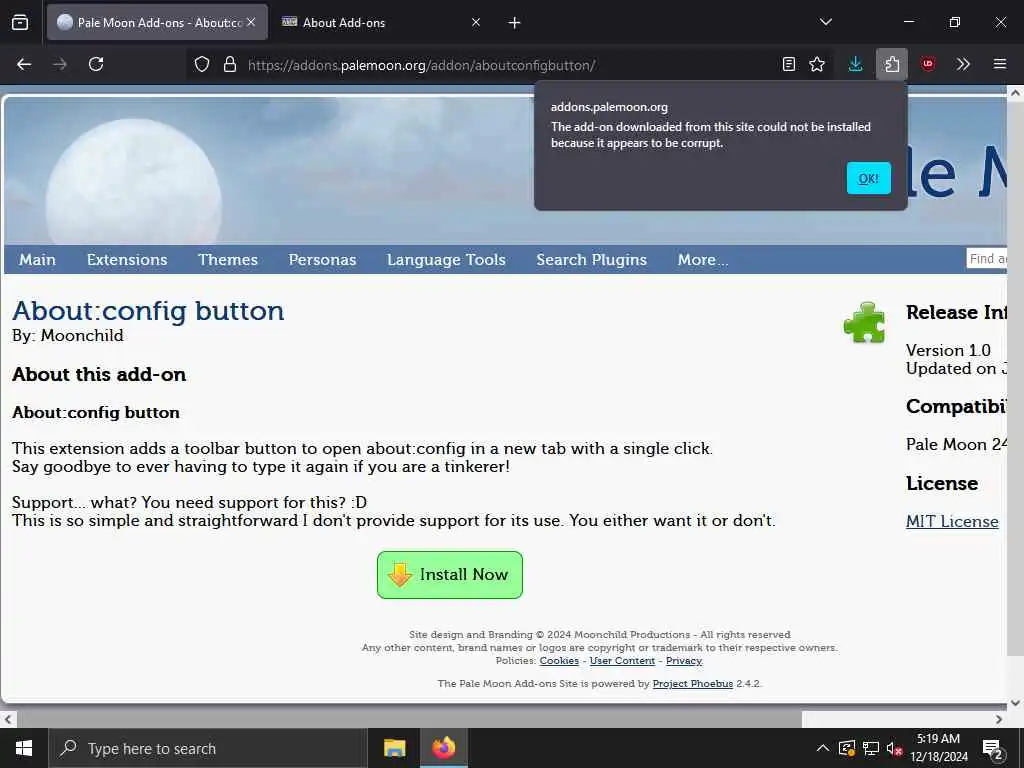Open the Search Plugins navigation item
Image resolution: width=1024 pixels, height=768 pixels.
[x=592, y=259]
